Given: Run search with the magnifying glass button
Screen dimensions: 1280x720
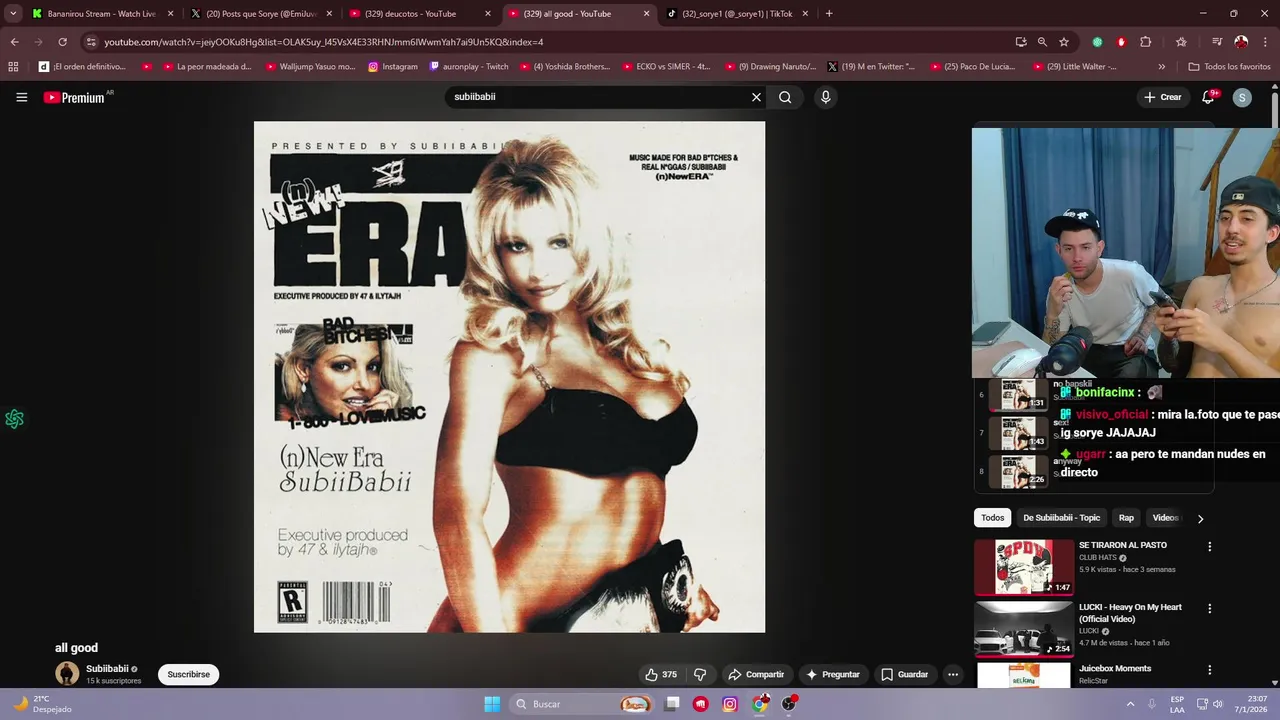Looking at the screenshot, I should pos(785,97).
